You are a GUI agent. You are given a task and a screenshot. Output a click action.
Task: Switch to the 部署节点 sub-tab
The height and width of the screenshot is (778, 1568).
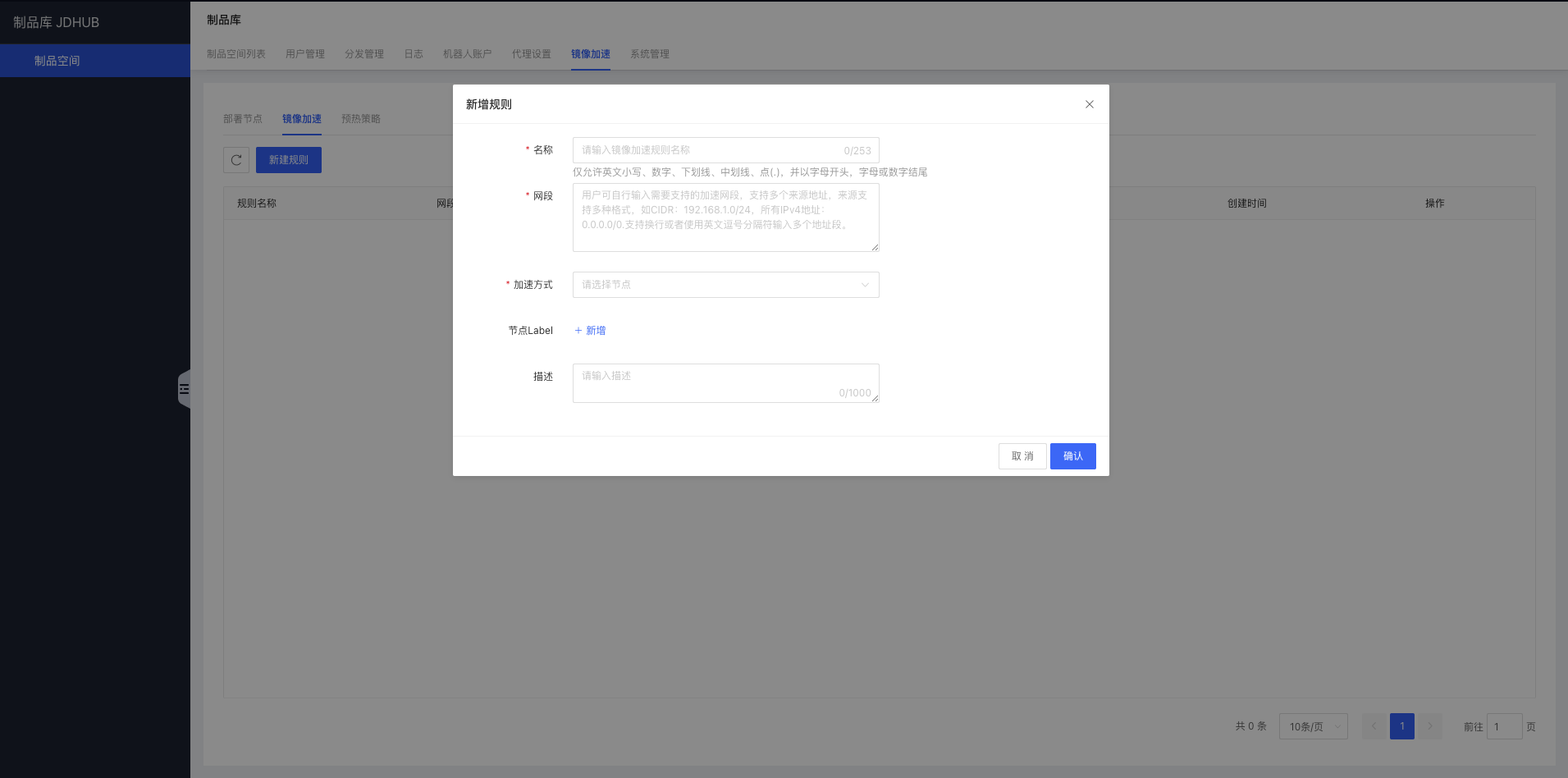[x=243, y=119]
